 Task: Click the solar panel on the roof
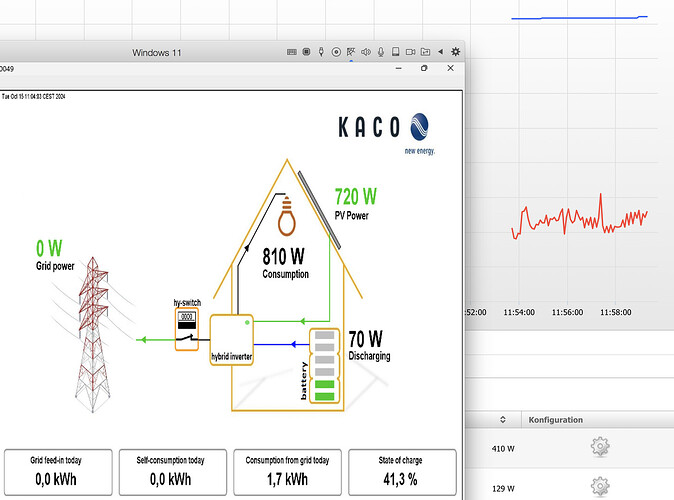coord(319,210)
